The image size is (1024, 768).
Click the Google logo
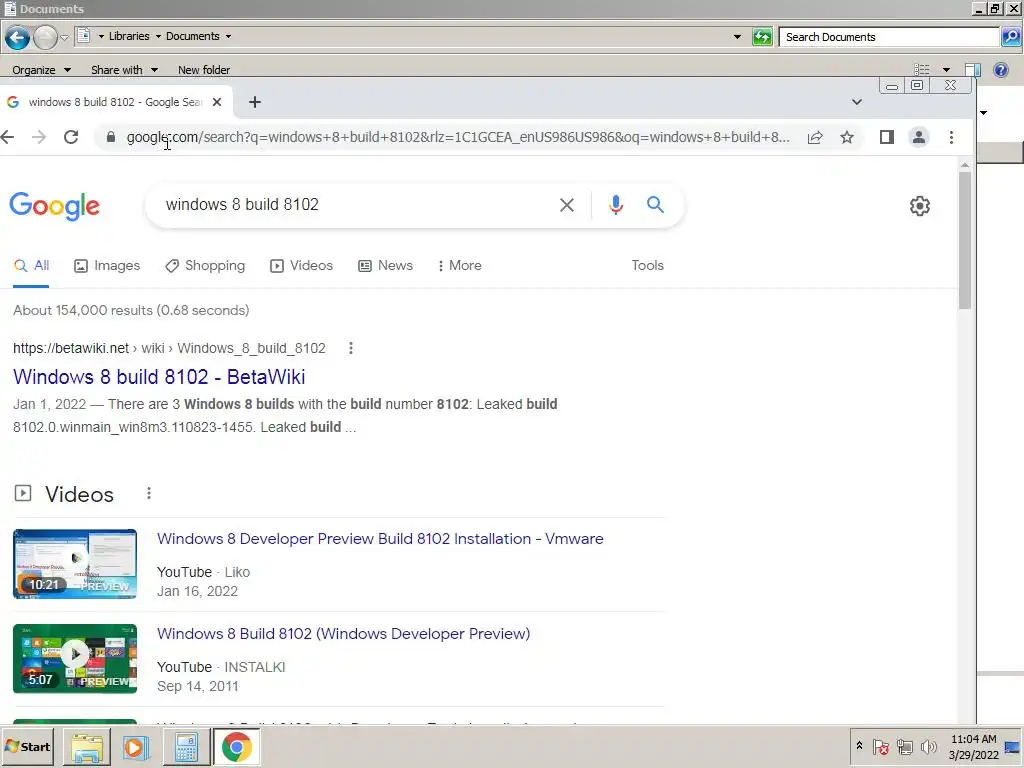55,206
